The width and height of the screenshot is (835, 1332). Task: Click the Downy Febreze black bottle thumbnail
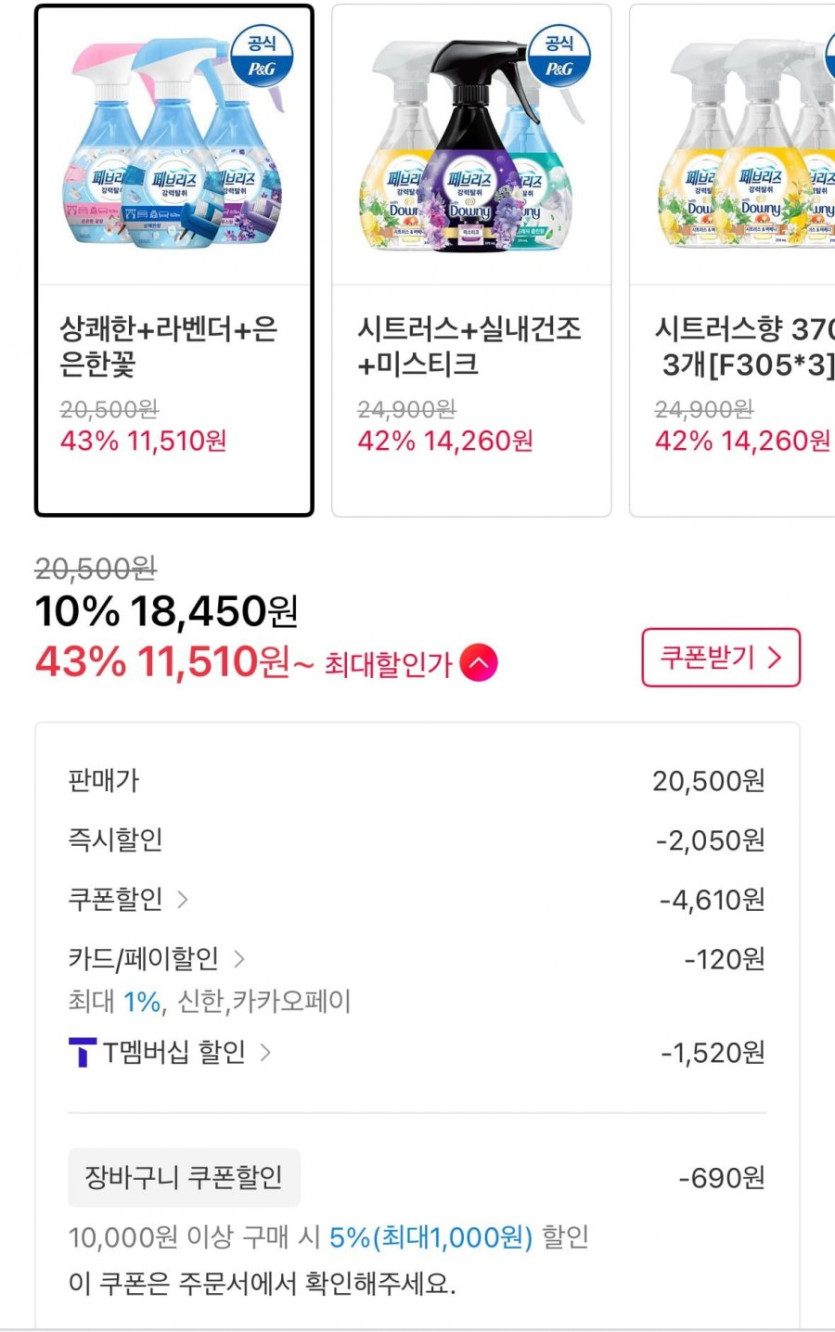click(472, 145)
